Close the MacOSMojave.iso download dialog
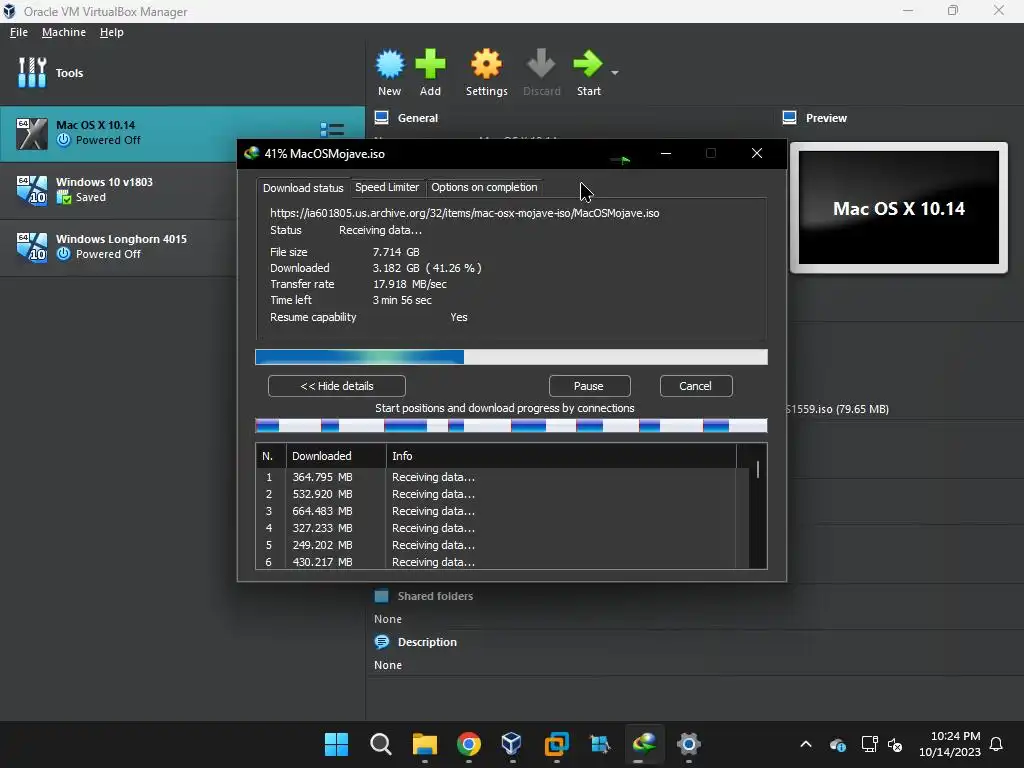 (x=757, y=153)
